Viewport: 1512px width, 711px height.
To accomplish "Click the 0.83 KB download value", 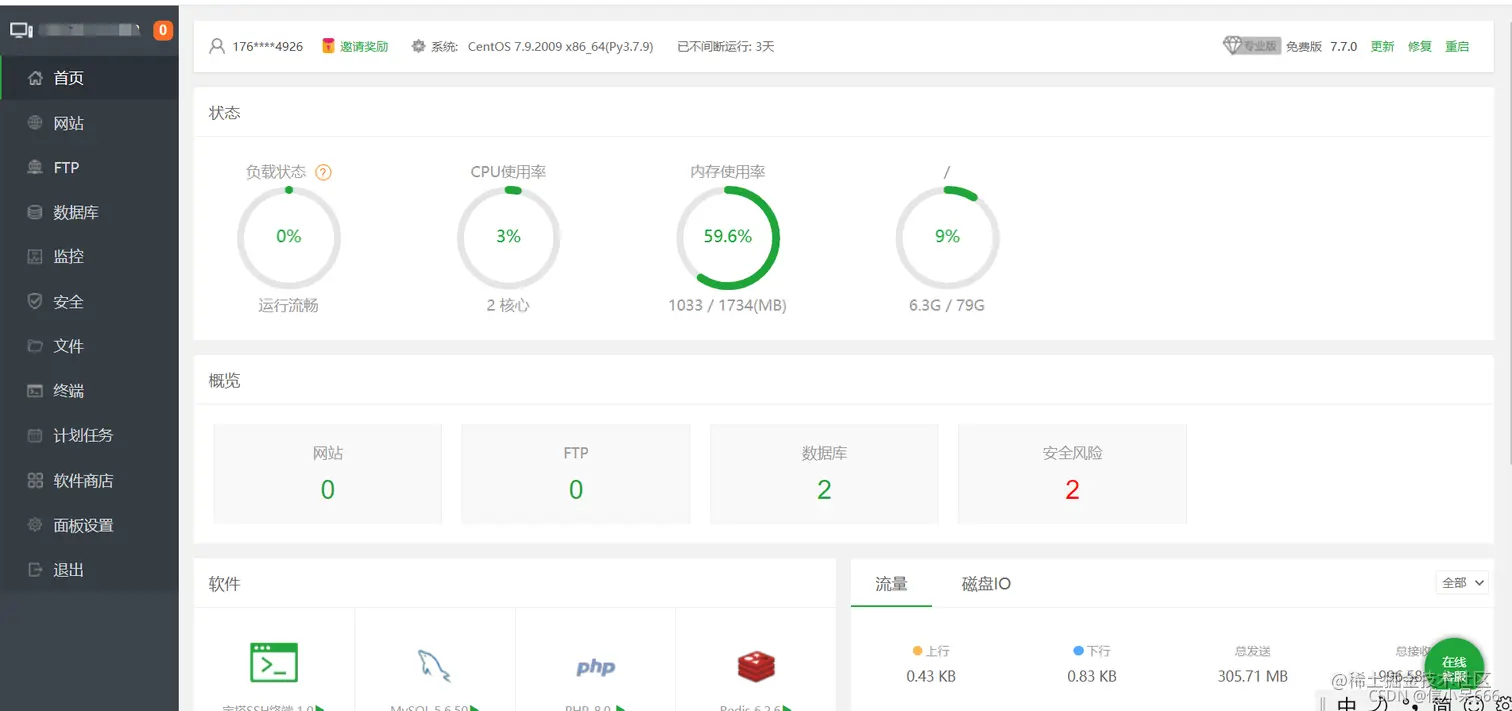I will pos(1092,677).
